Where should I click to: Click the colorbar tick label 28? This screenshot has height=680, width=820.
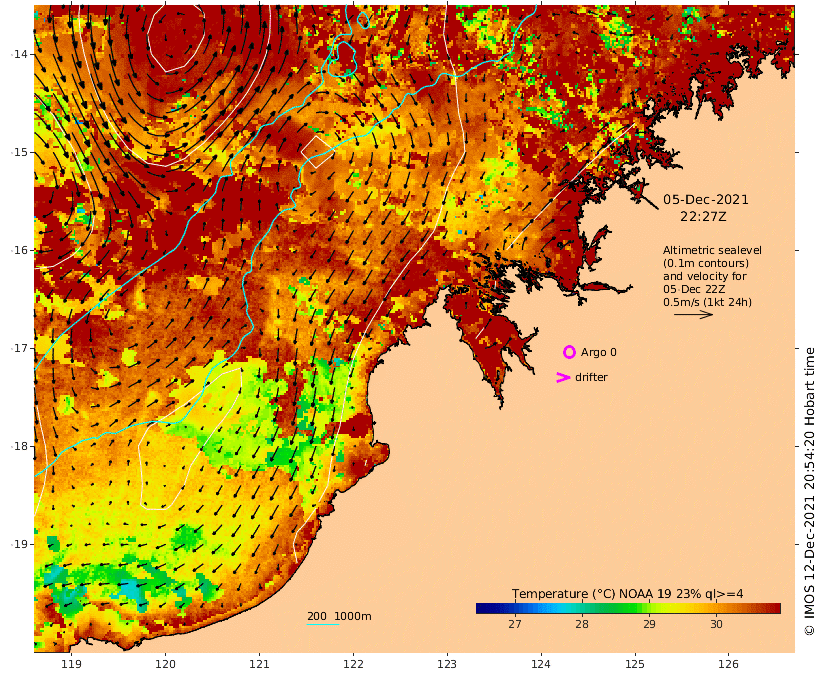tap(582, 624)
